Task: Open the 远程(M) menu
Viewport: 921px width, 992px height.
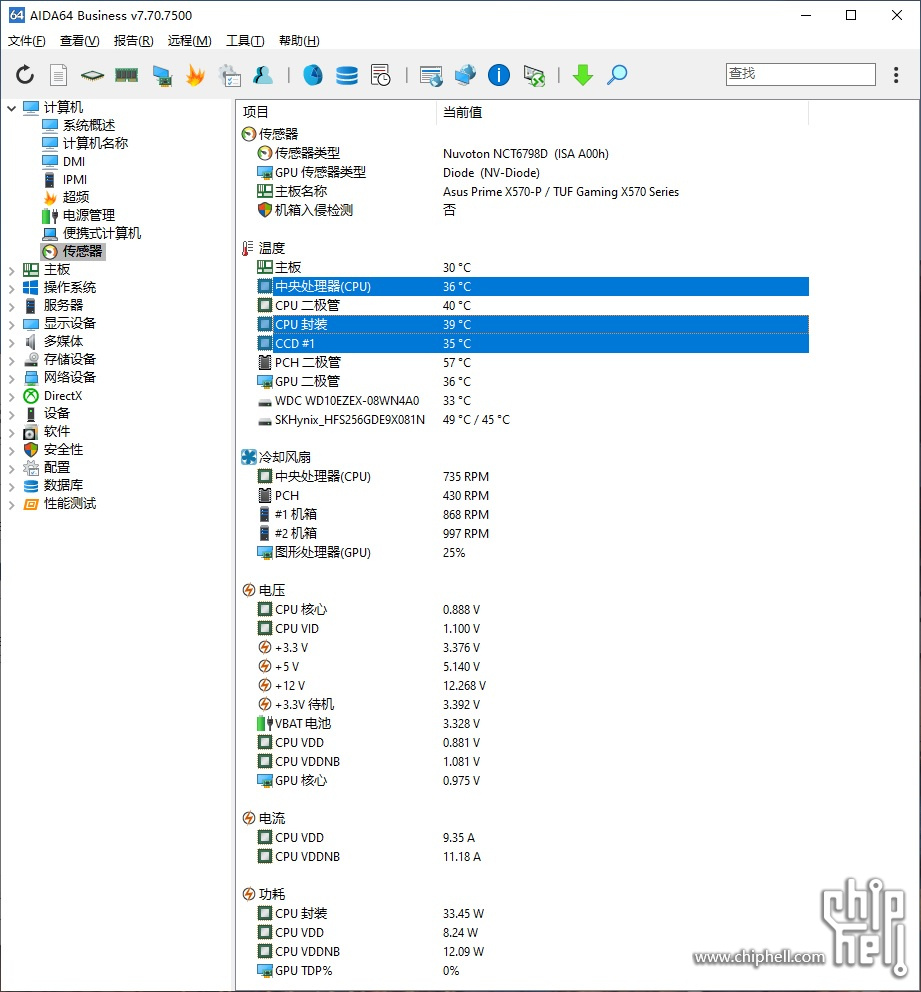Action: [189, 41]
